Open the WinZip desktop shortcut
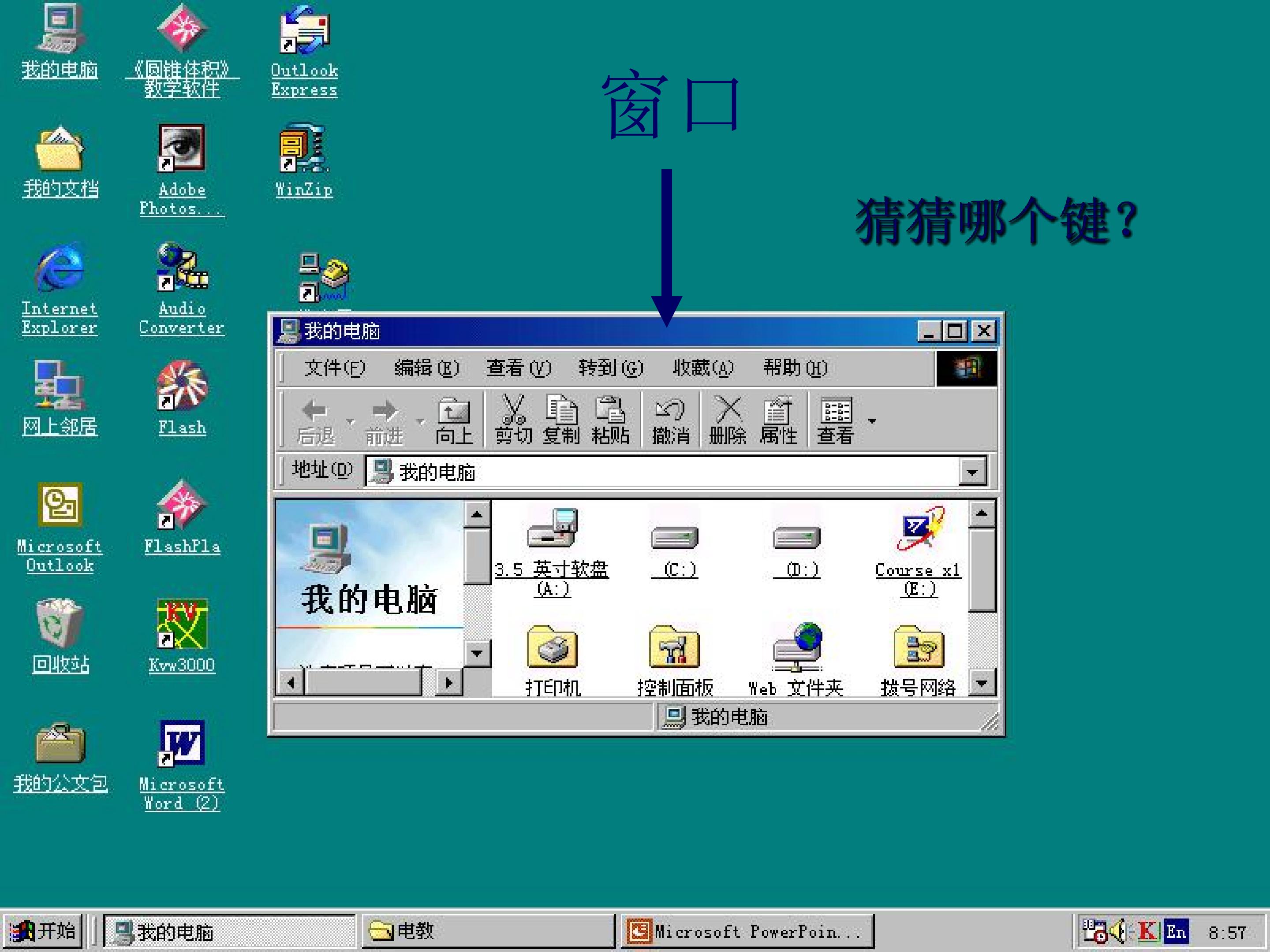The height and width of the screenshot is (952, 1270). tap(304, 161)
